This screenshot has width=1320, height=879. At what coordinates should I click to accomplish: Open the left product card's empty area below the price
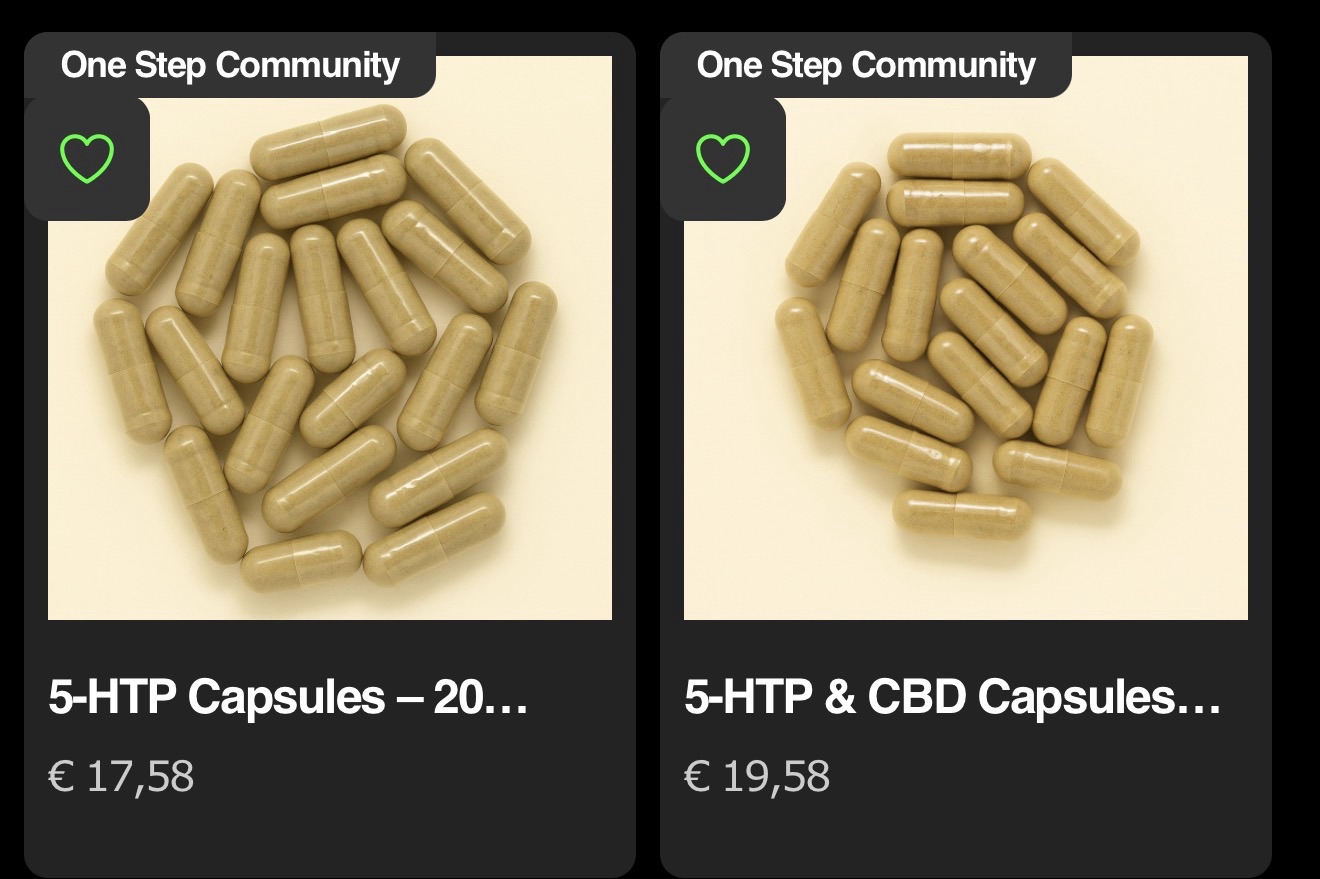pos(330,835)
